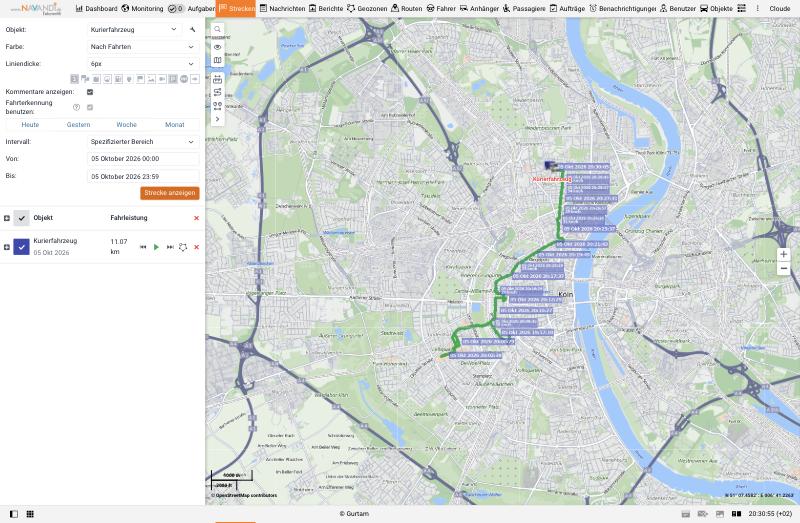The width and height of the screenshot is (800, 523).
Task: Toggle the light bulb marker icon in options row
Action: click(129, 79)
